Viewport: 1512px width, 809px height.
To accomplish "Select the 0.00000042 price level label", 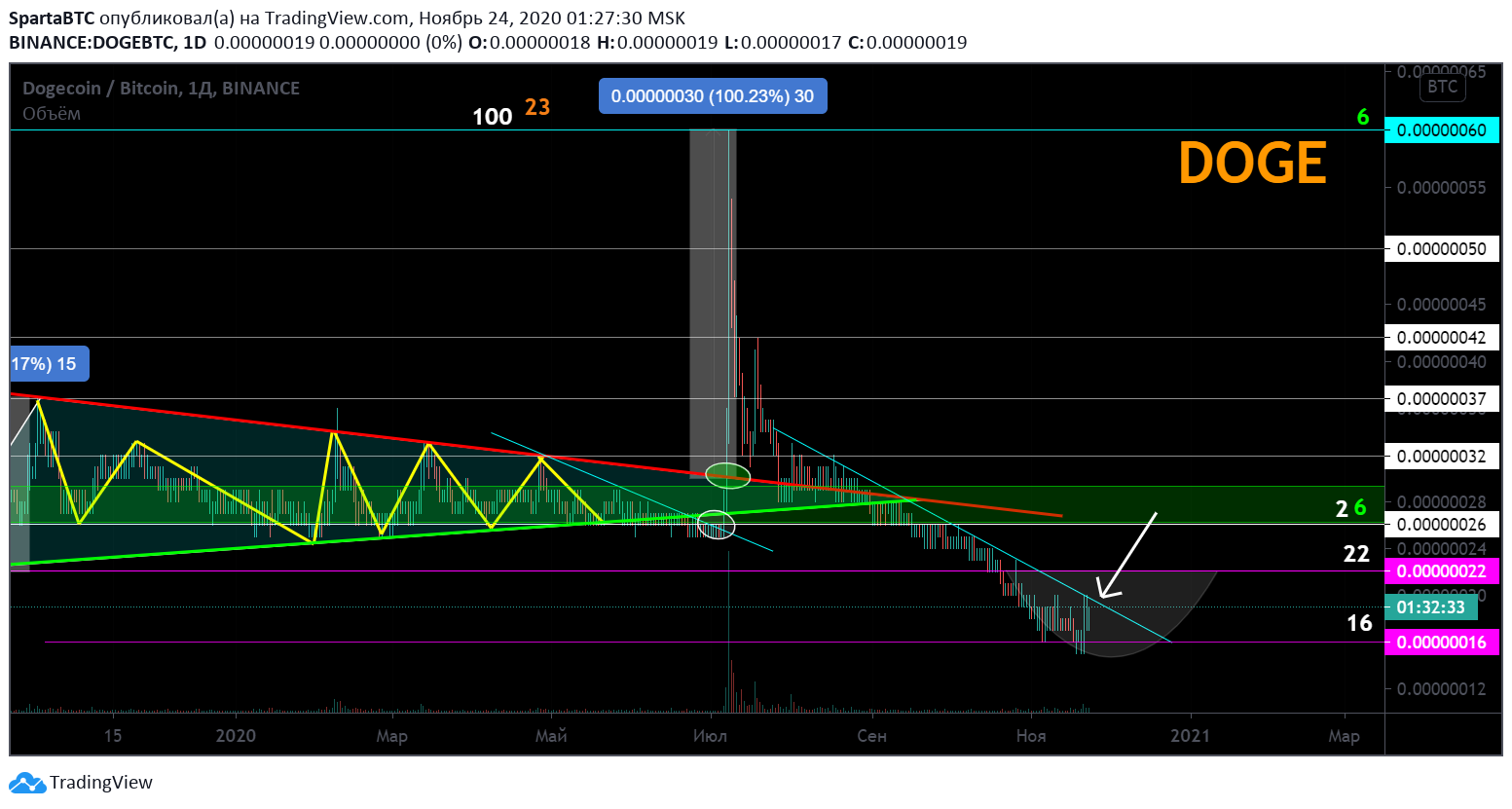I will 1441,338.
